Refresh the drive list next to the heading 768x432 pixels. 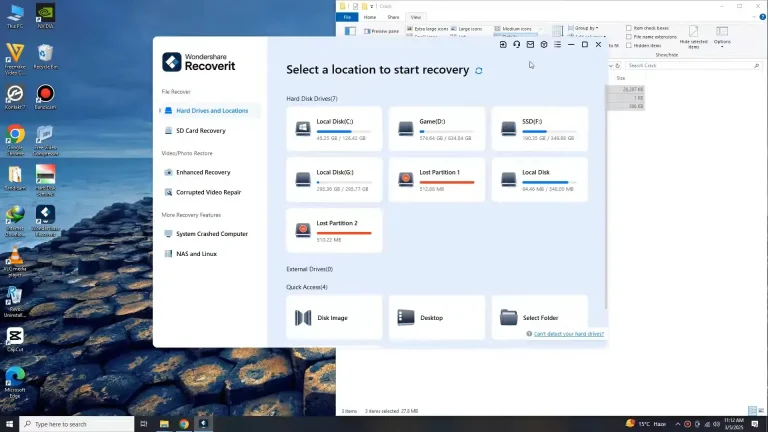[x=479, y=71]
